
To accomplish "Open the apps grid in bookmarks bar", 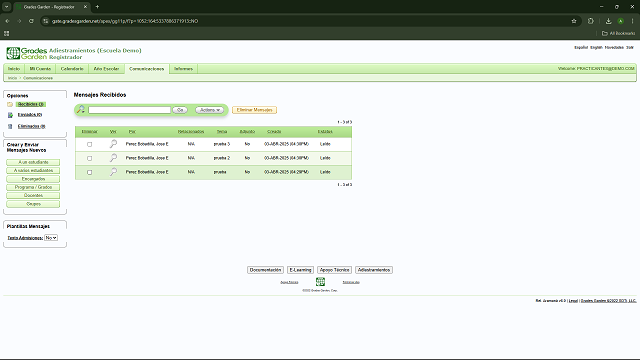I will [7, 33].
